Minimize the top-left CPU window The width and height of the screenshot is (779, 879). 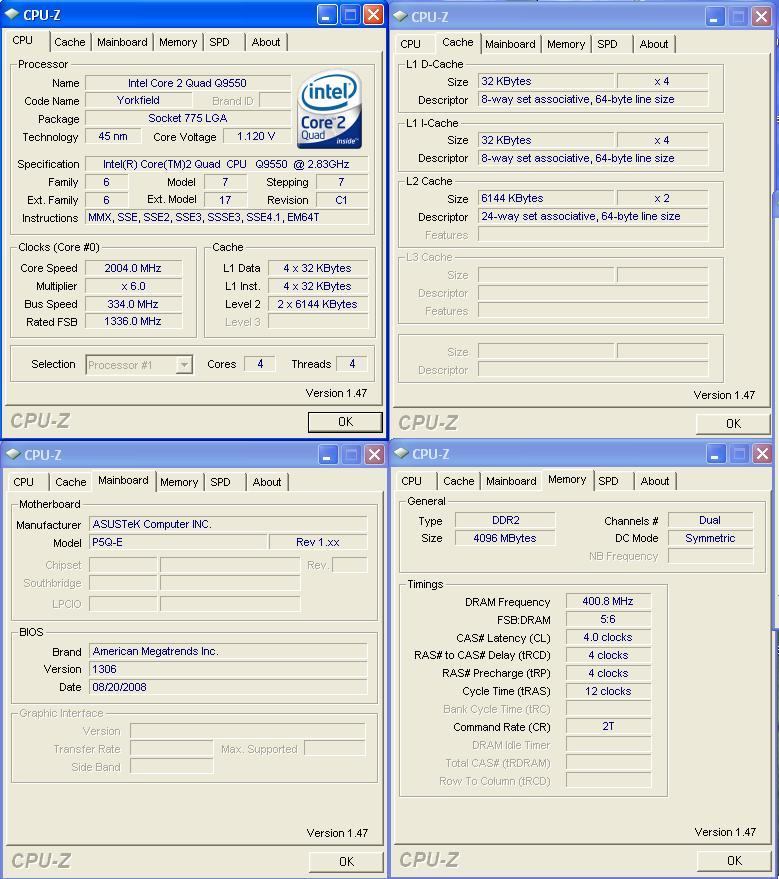[327, 15]
